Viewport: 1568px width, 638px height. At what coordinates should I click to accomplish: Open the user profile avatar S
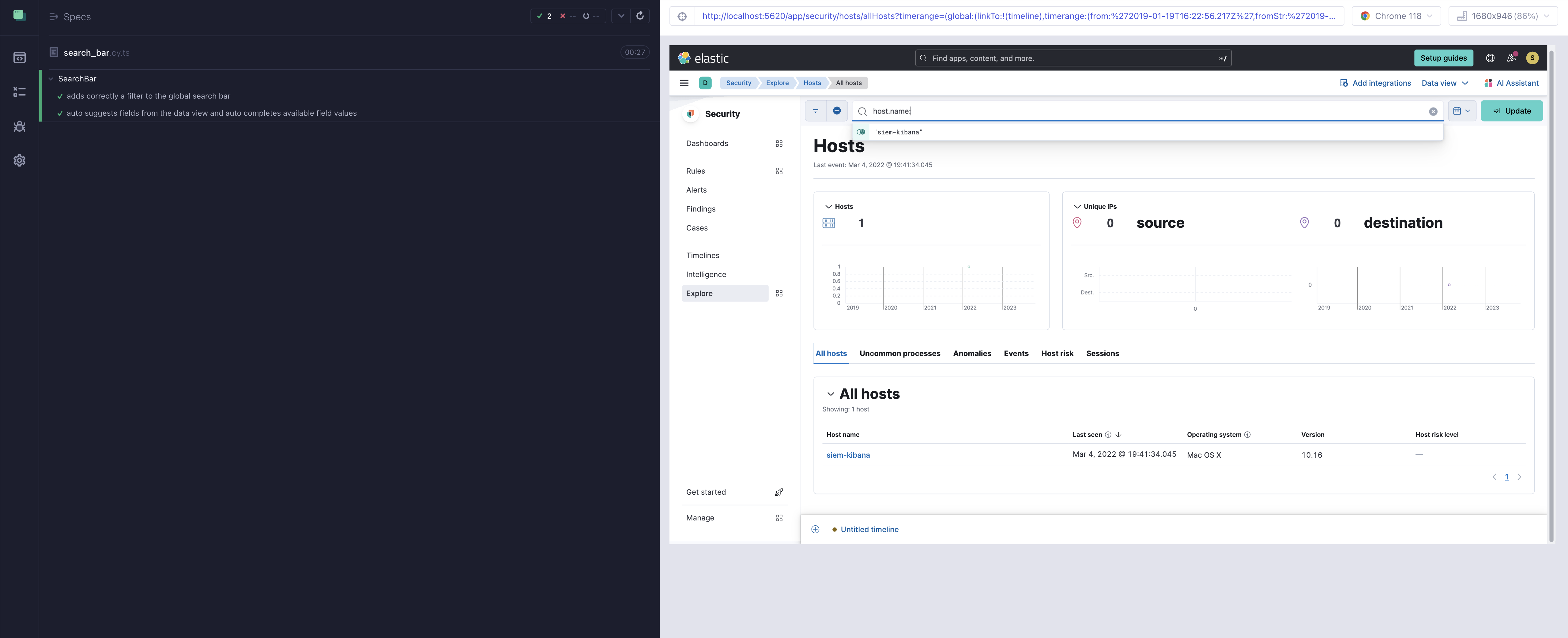click(x=1533, y=58)
